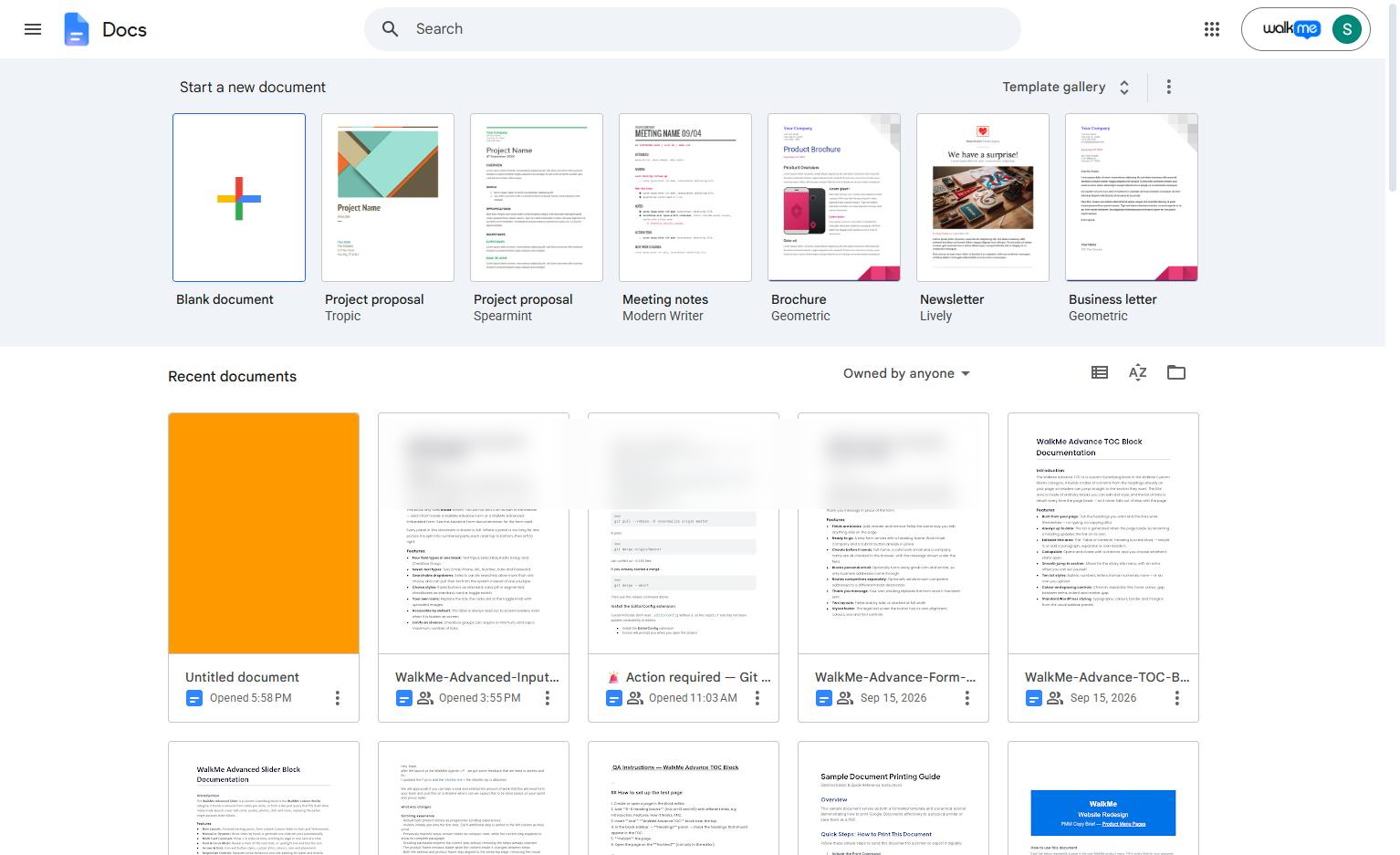Choose Meeting notes Modern Writer template
This screenshot has height=855, width=1400.
click(685, 197)
